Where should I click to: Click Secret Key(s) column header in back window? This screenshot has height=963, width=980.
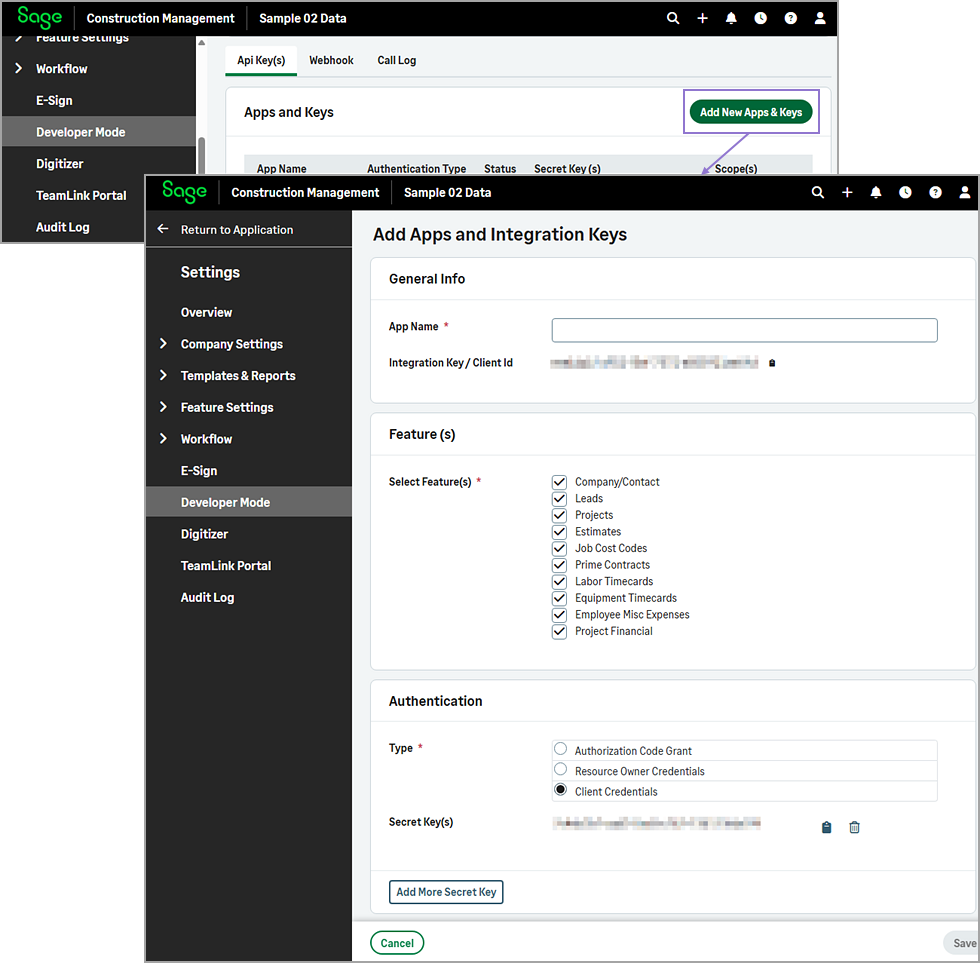point(567,169)
